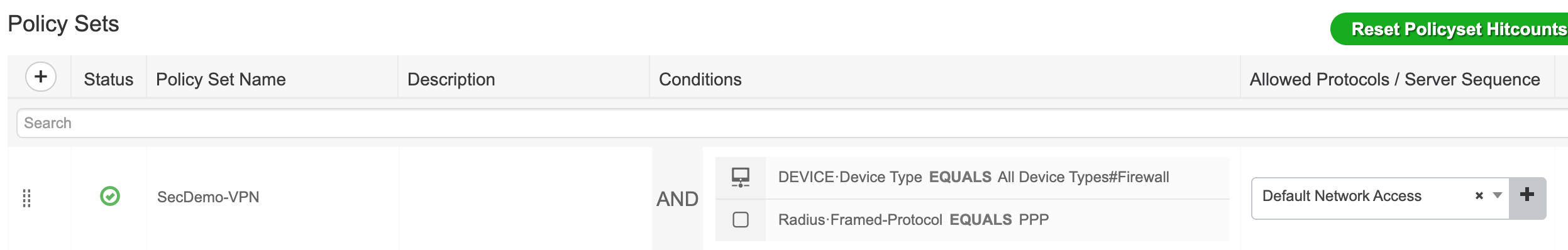Viewport: 1568px width, 250px height.
Task: Click the Conditions column header
Action: pyautogui.click(x=700, y=79)
